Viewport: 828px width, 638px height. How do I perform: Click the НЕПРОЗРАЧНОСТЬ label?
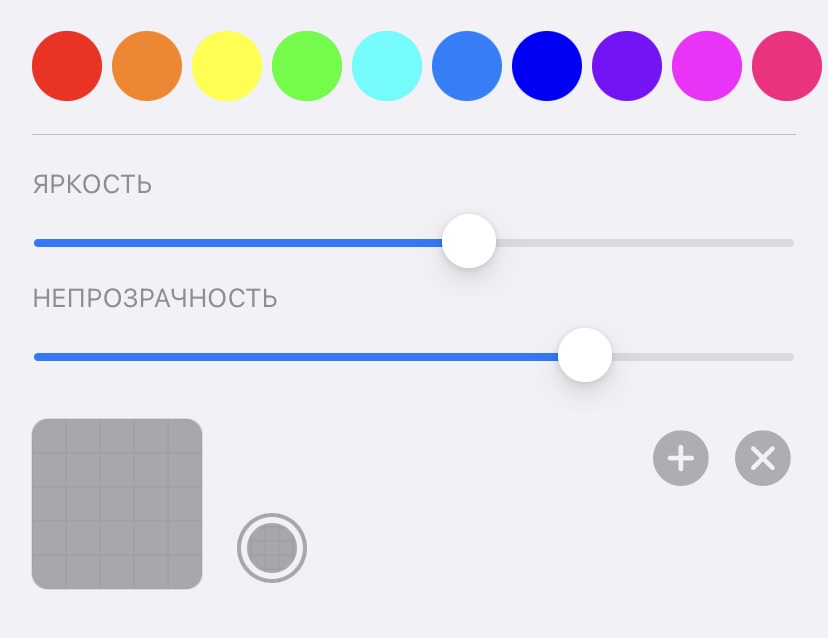pyautogui.click(x=155, y=298)
